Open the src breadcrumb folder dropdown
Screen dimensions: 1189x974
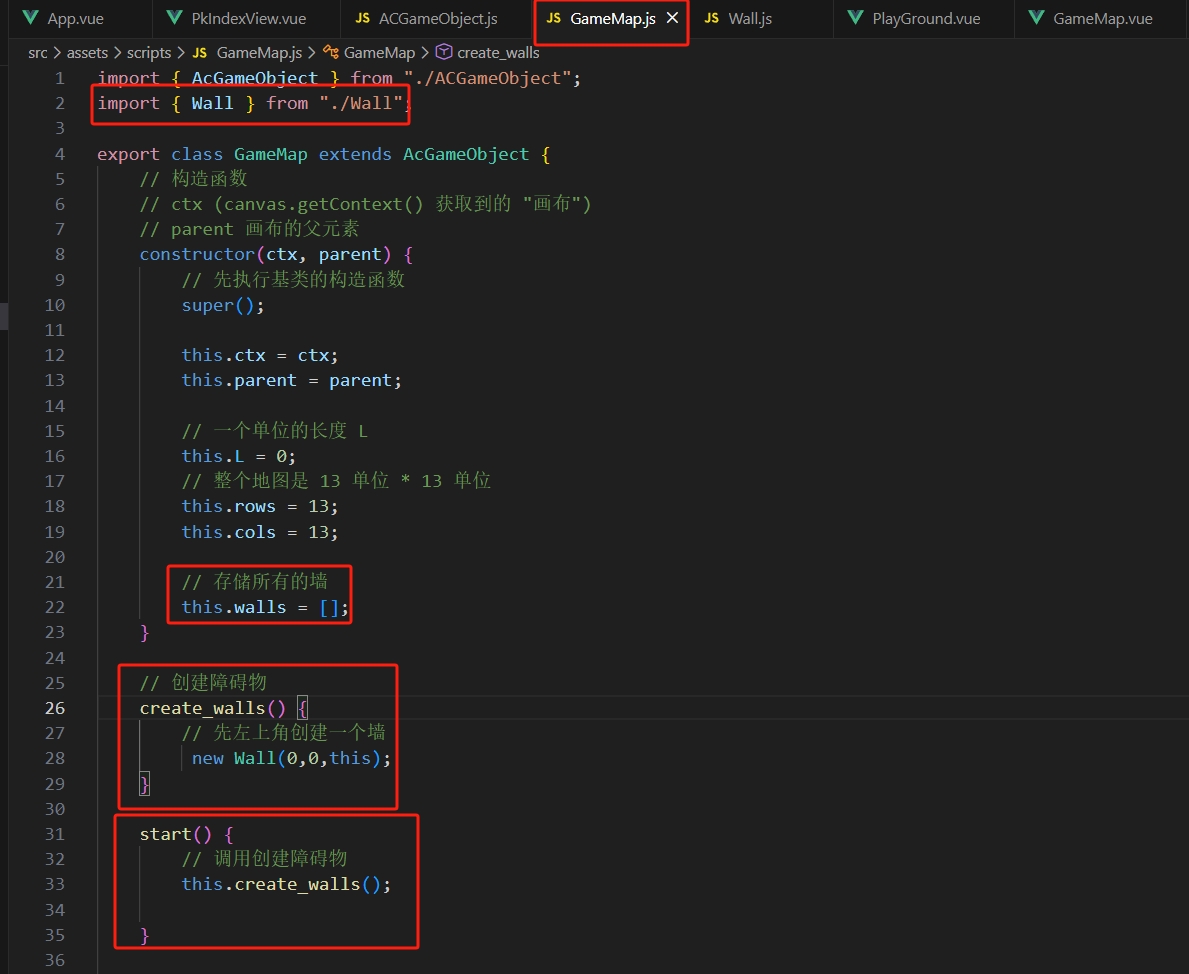pos(38,53)
